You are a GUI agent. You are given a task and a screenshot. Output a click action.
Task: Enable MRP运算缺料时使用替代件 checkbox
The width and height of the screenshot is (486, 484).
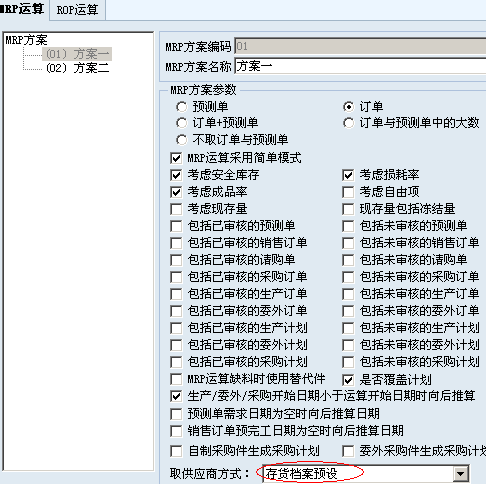(176, 379)
